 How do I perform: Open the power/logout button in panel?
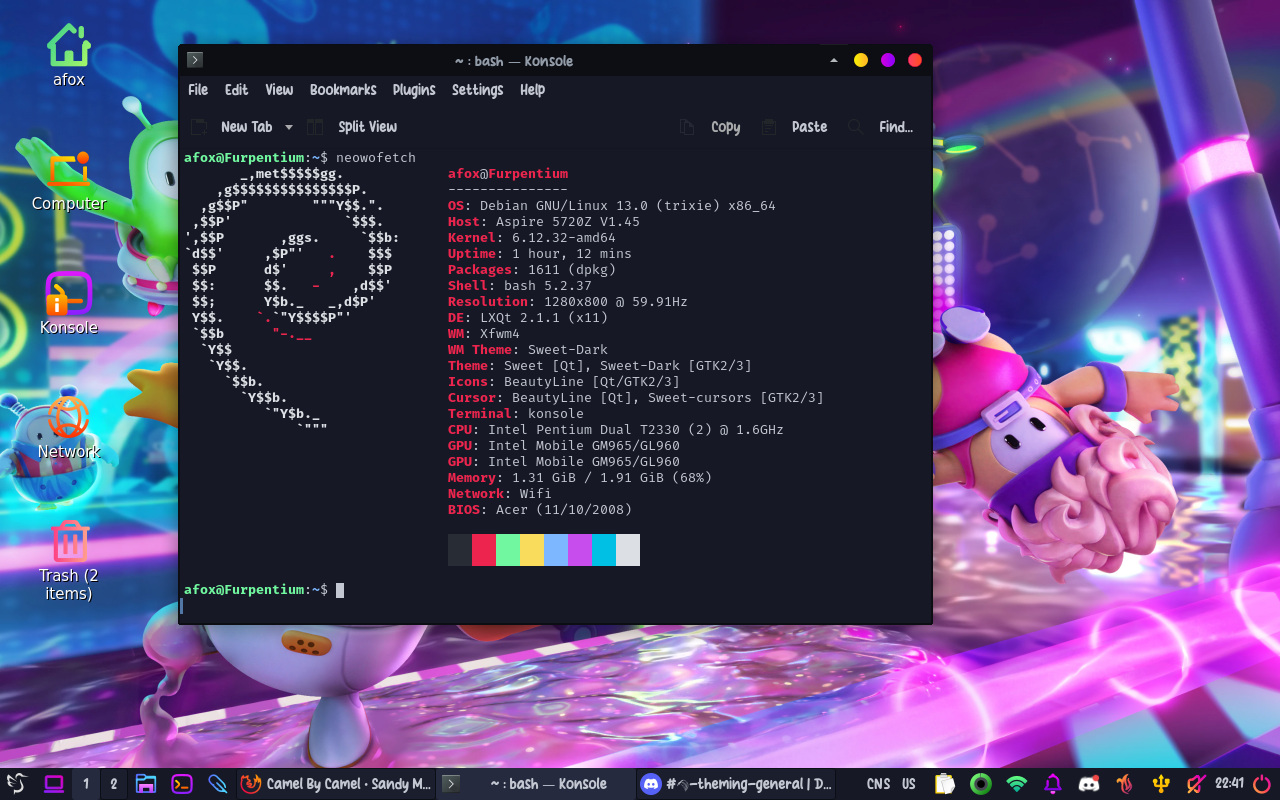[1262, 784]
